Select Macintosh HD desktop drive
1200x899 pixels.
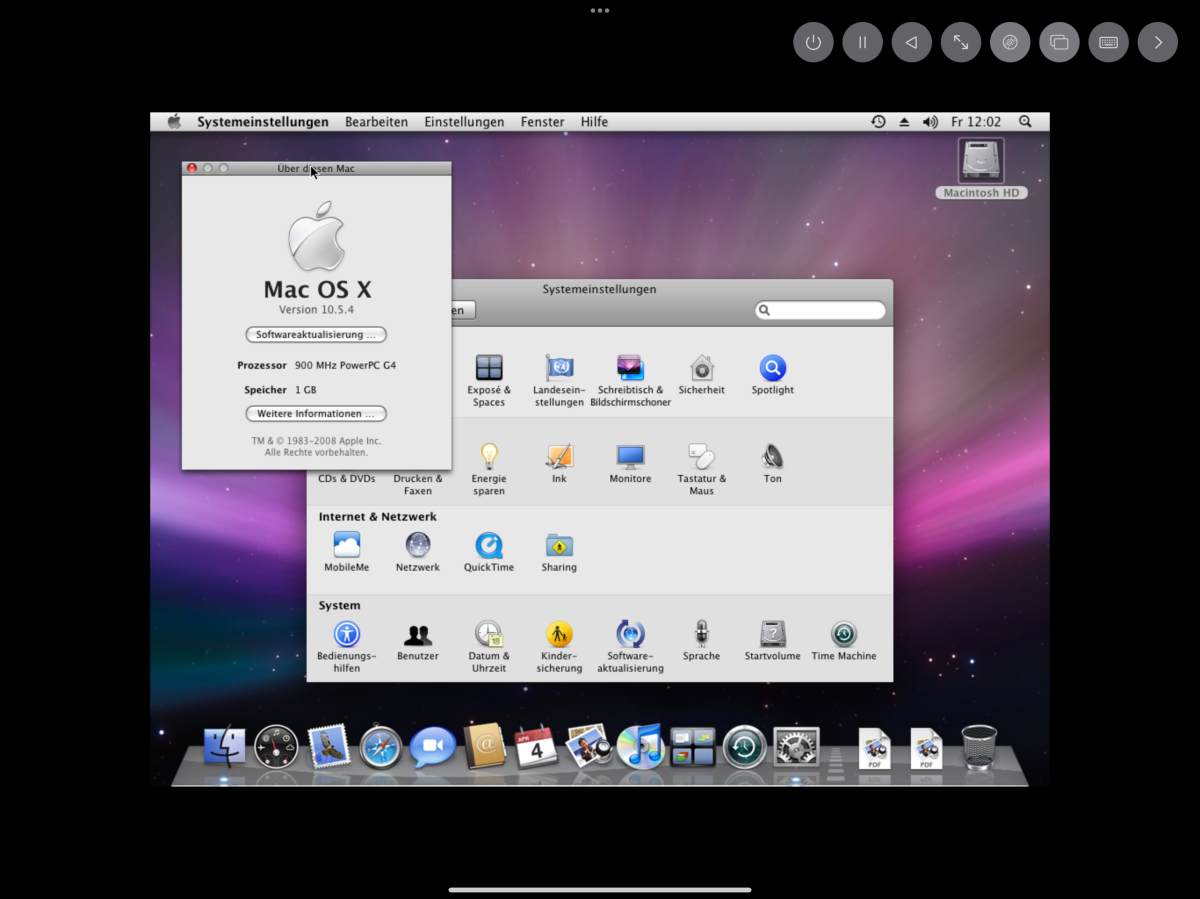tap(981, 169)
